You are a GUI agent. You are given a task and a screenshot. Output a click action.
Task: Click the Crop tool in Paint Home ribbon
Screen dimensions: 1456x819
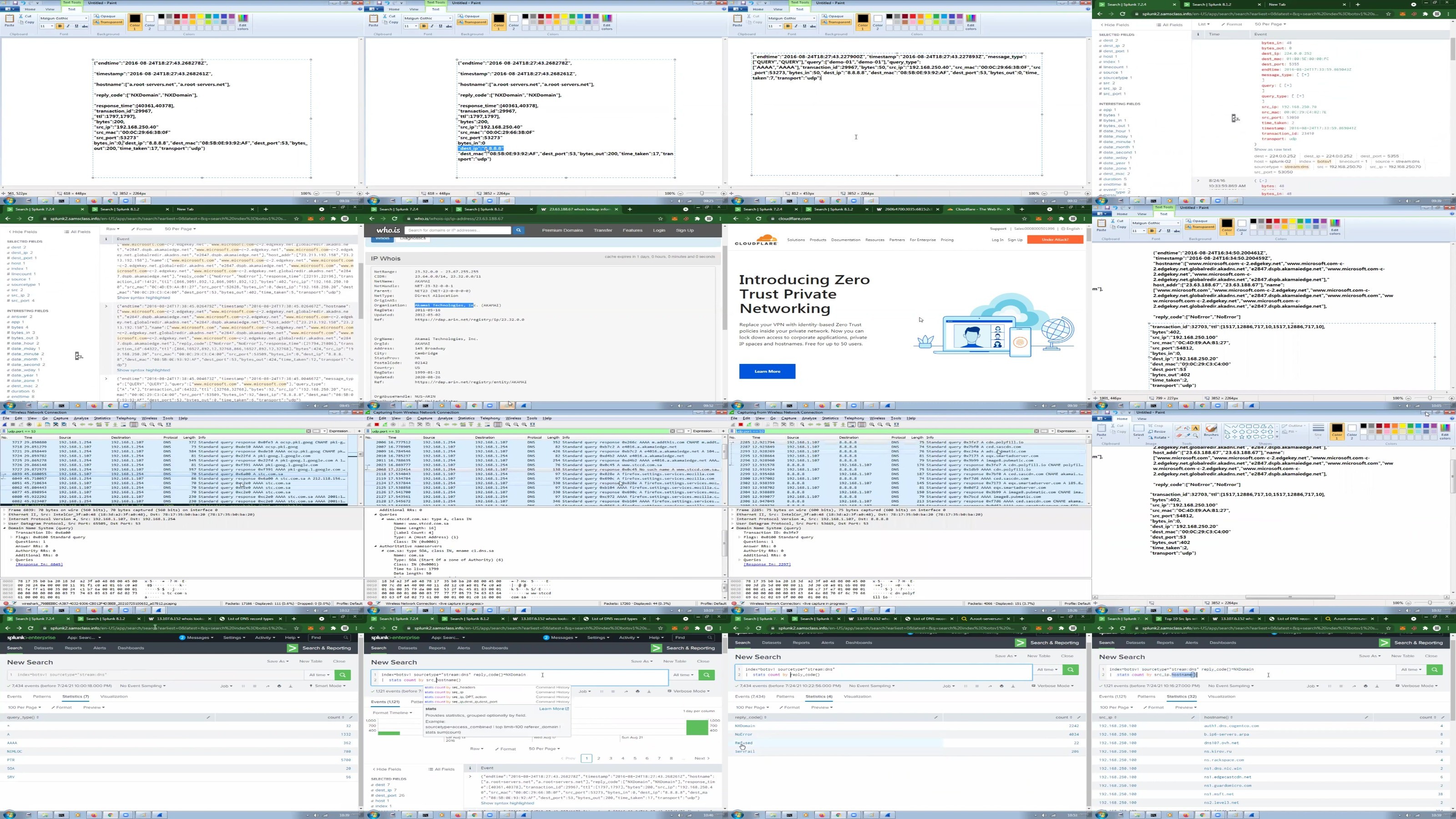pos(1155,425)
